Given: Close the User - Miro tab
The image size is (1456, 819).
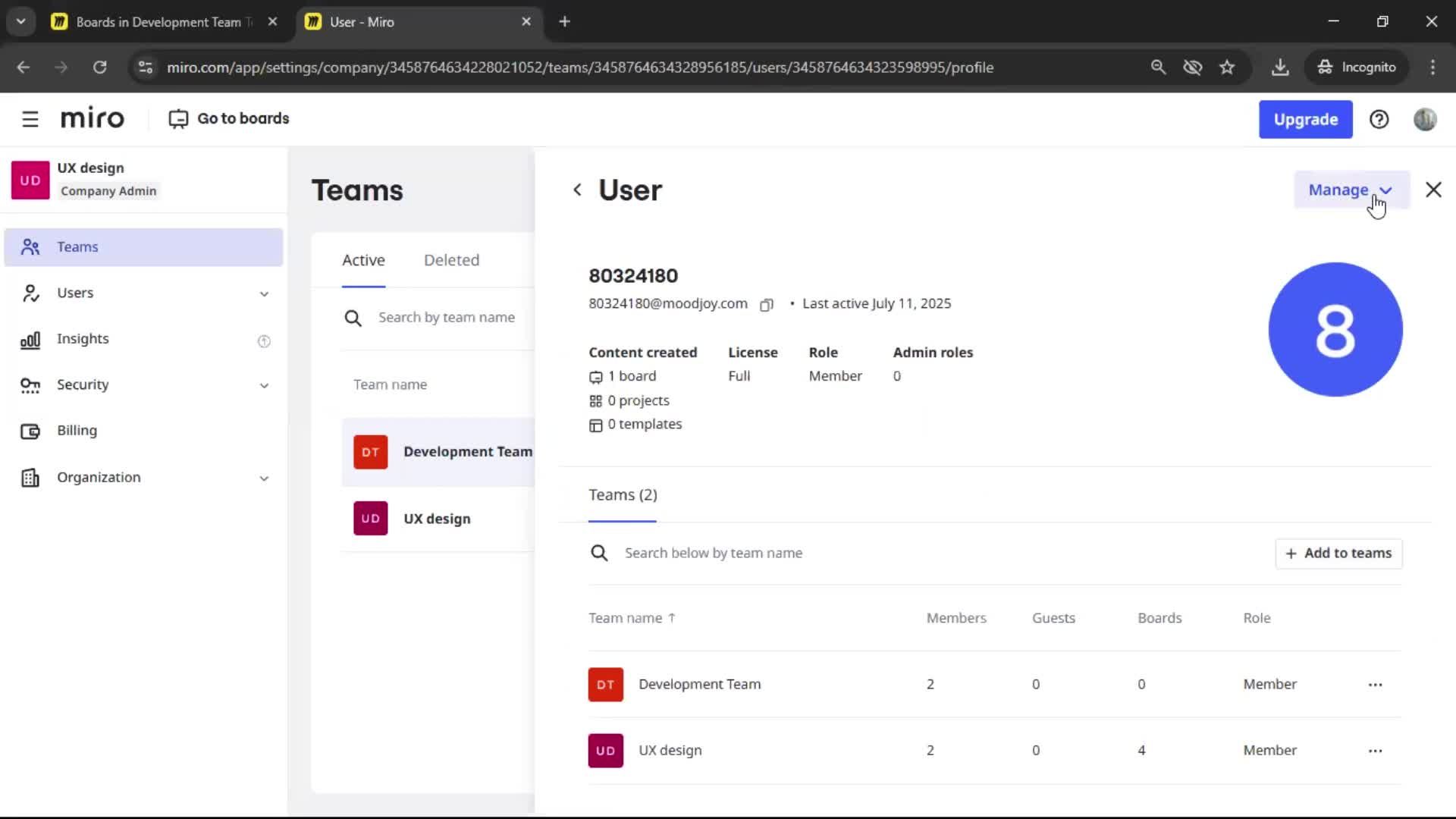Looking at the screenshot, I should point(526,21).
